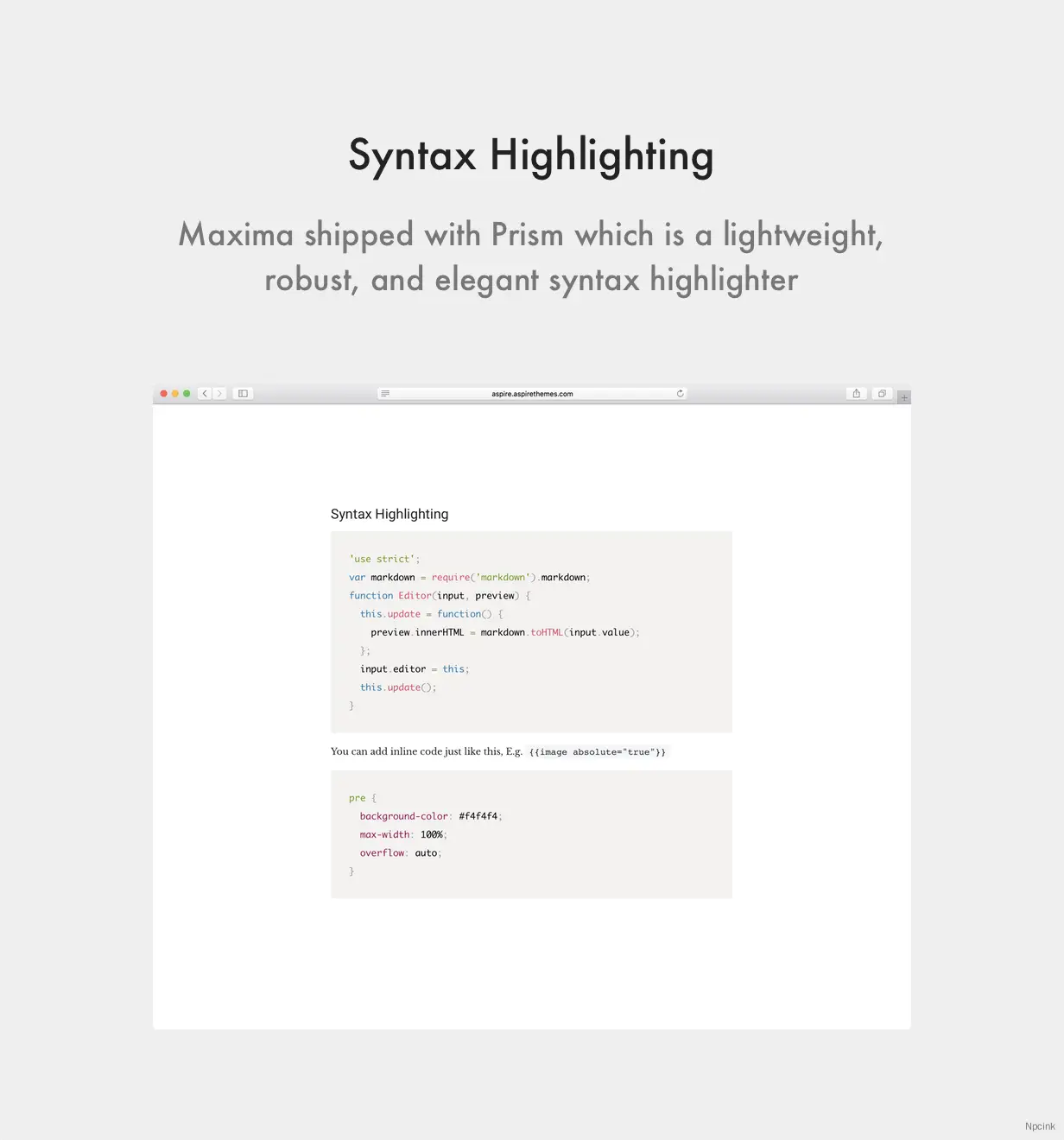This screenshot has width=1064, height=1140.
Task: Close the window with the red button
Action: point(164,394)
